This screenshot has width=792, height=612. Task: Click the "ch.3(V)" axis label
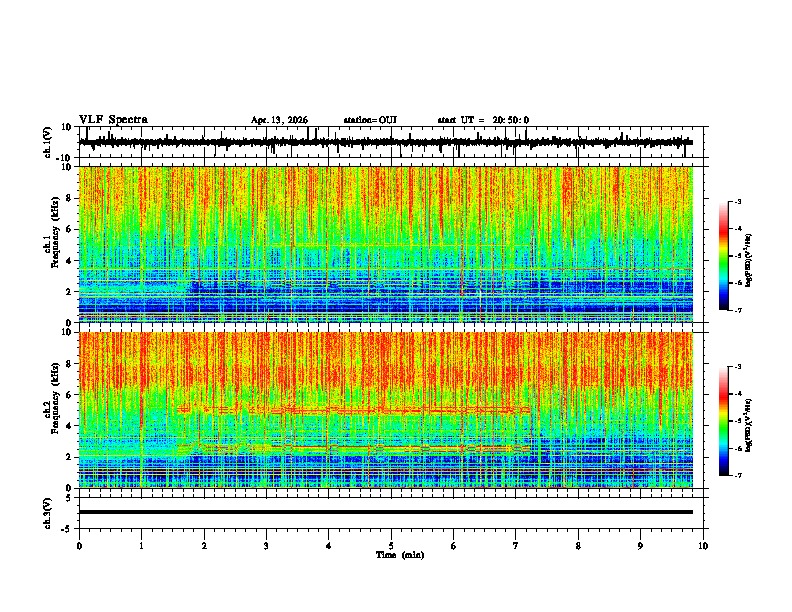pyautogui.click(x=47, y=513)
